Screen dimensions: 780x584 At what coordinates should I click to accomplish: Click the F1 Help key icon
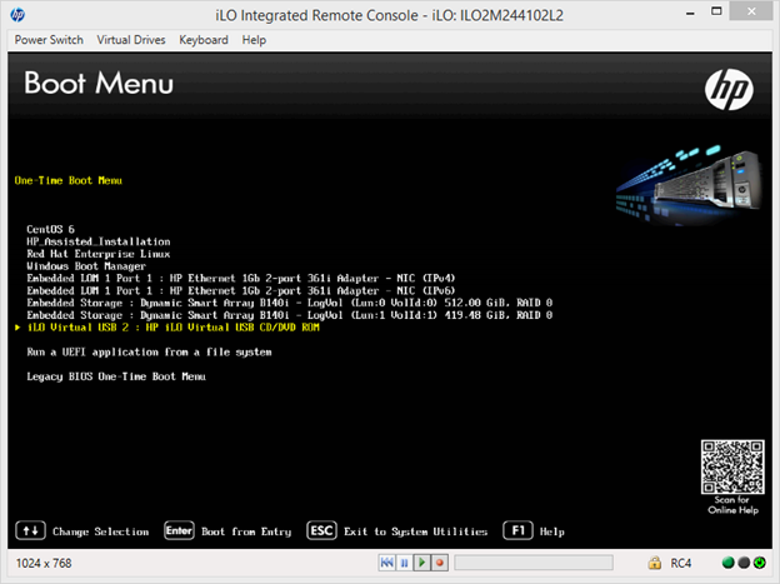tap(518, 531)
